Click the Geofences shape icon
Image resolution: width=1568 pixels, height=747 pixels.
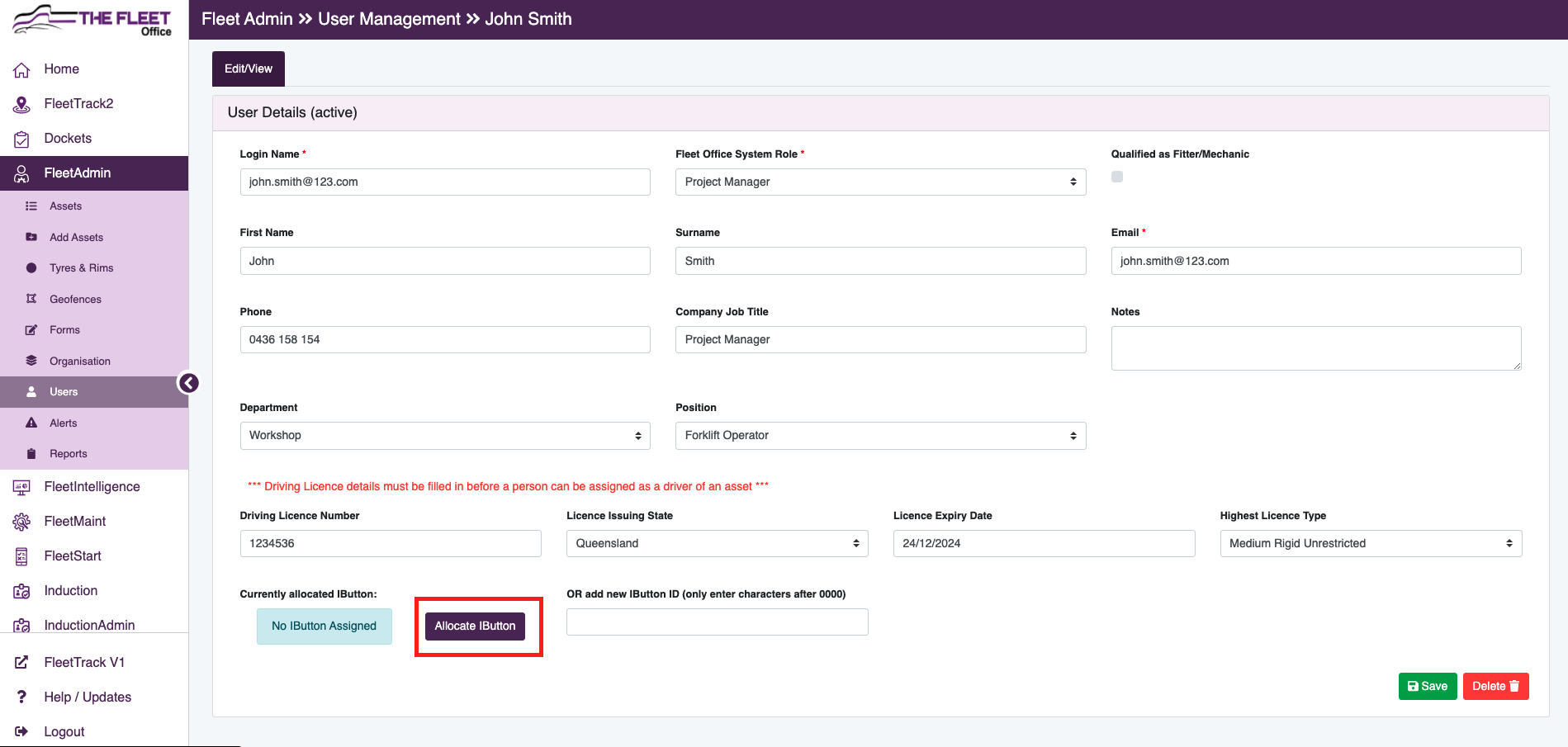(x=31, y=299)
